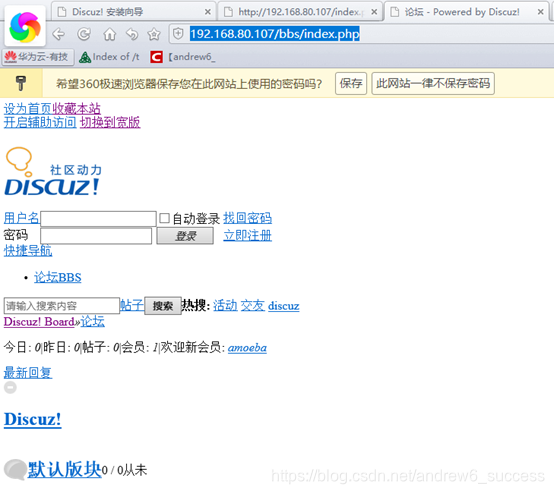Screen dimensions: 554x494
Task: Click the 用户名 input field
Action: [x=98, y=218]
